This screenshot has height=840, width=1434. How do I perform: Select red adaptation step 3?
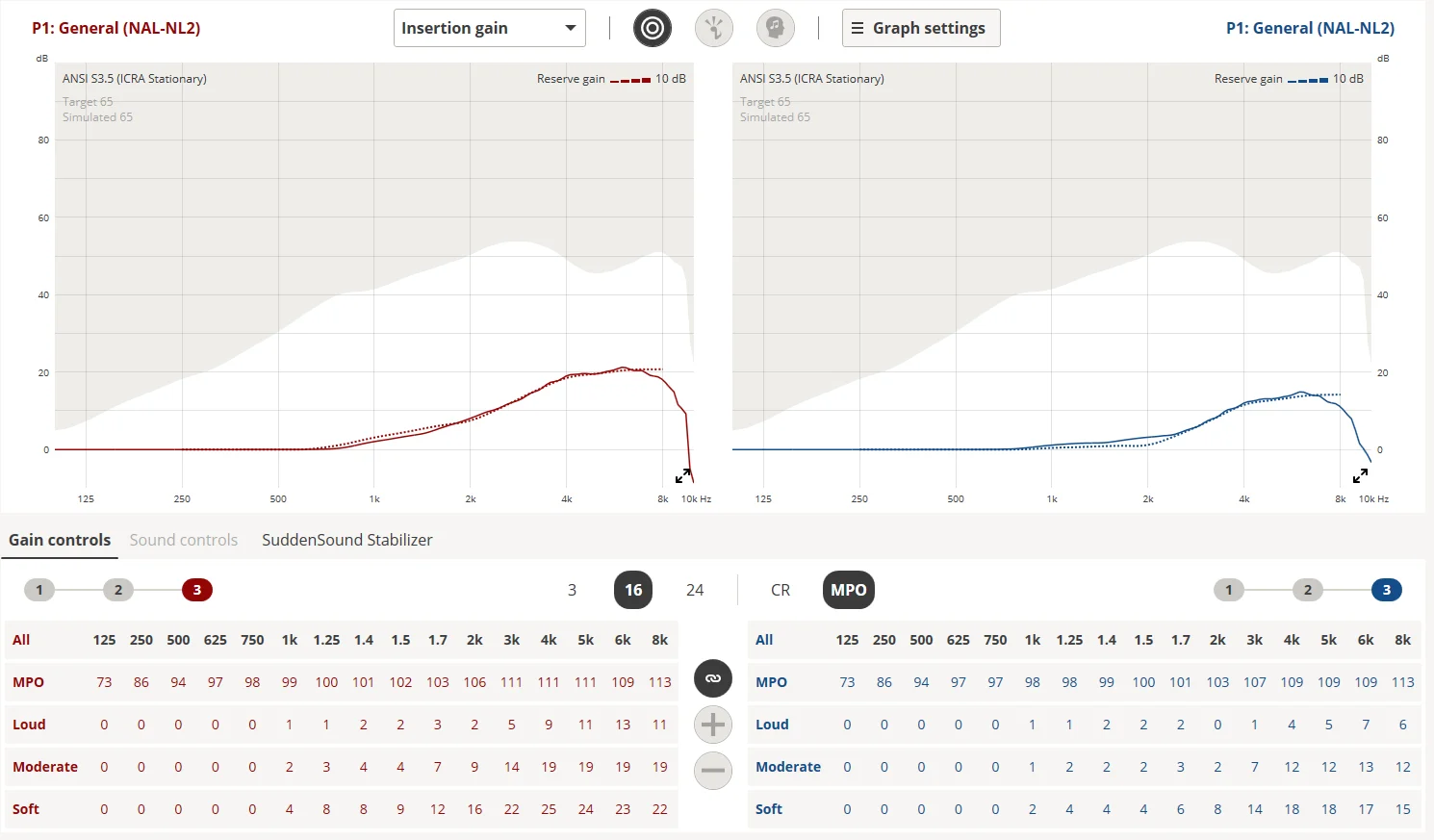click(197, 590)
